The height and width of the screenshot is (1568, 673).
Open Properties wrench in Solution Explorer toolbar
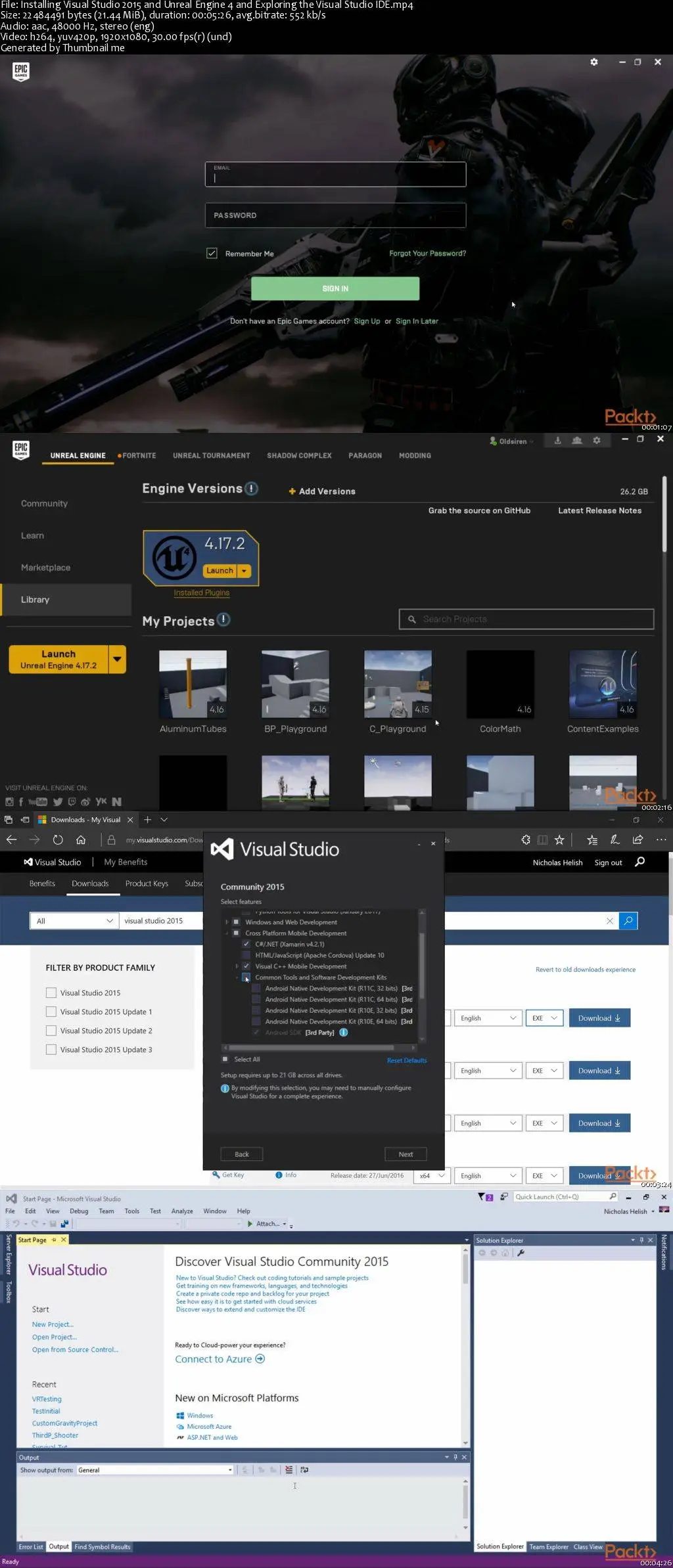(521, 1253)
